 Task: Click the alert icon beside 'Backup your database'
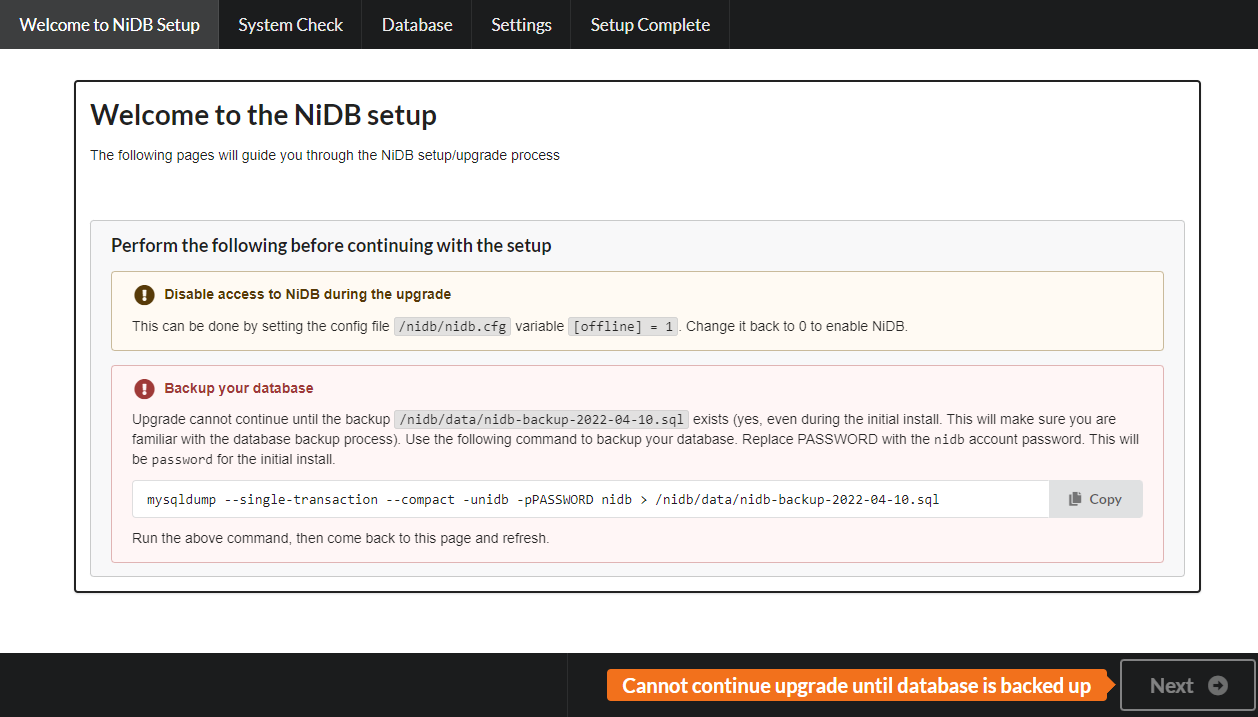click(x=143, y=389)
